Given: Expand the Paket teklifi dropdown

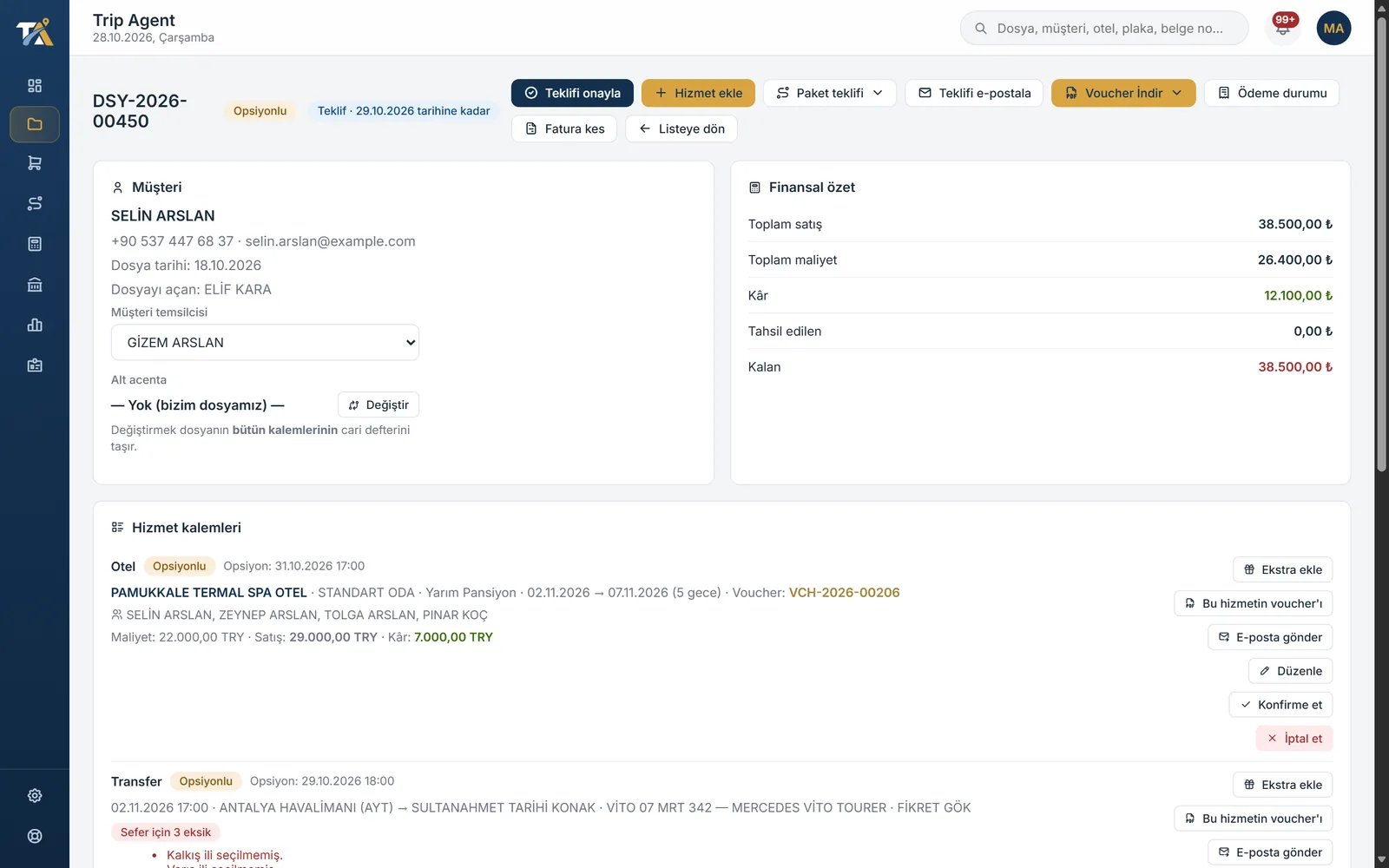Looking at the screenshot, I should pos(830,93).
